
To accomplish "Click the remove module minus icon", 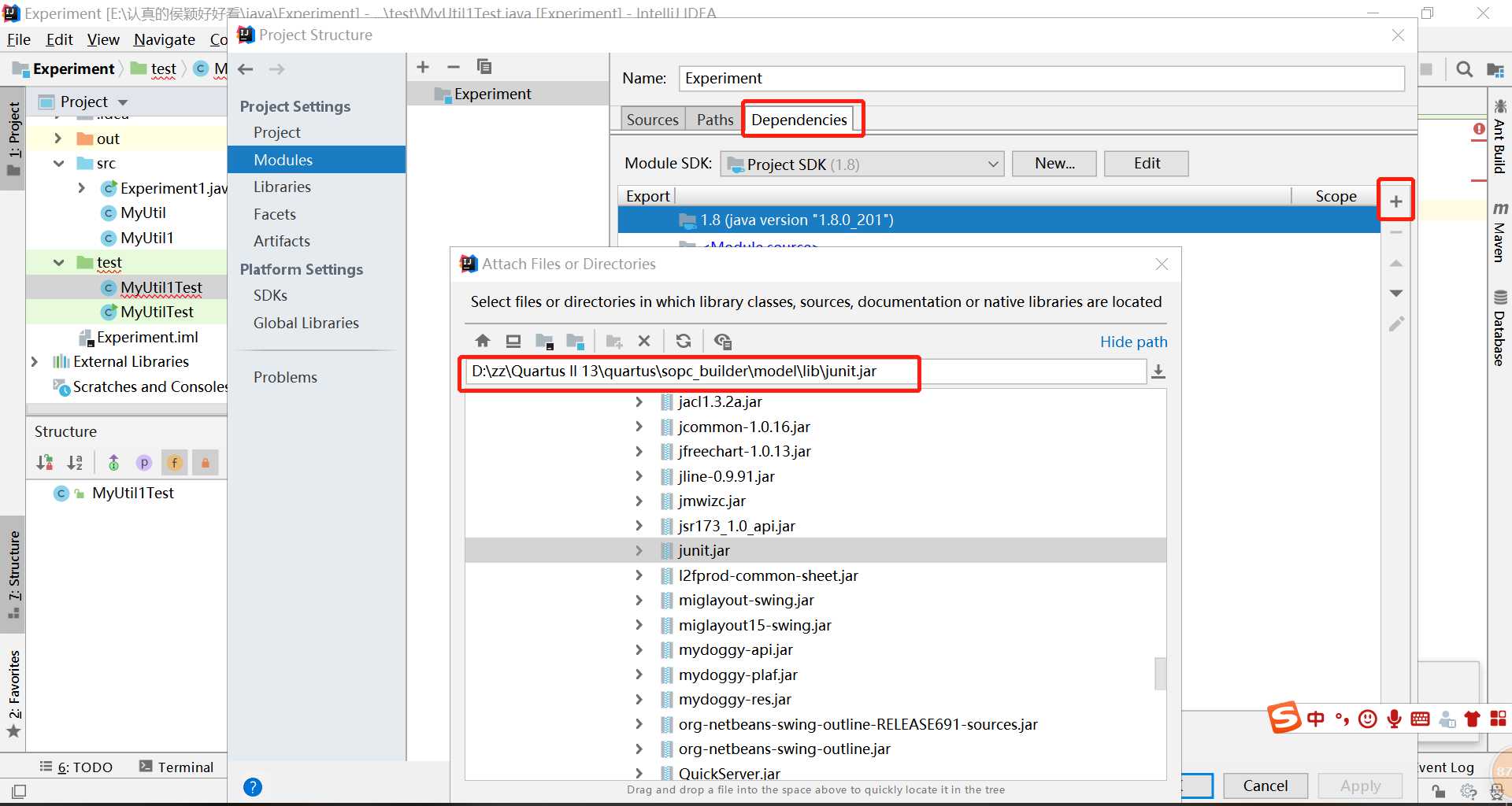I will [x=454, y=67].
